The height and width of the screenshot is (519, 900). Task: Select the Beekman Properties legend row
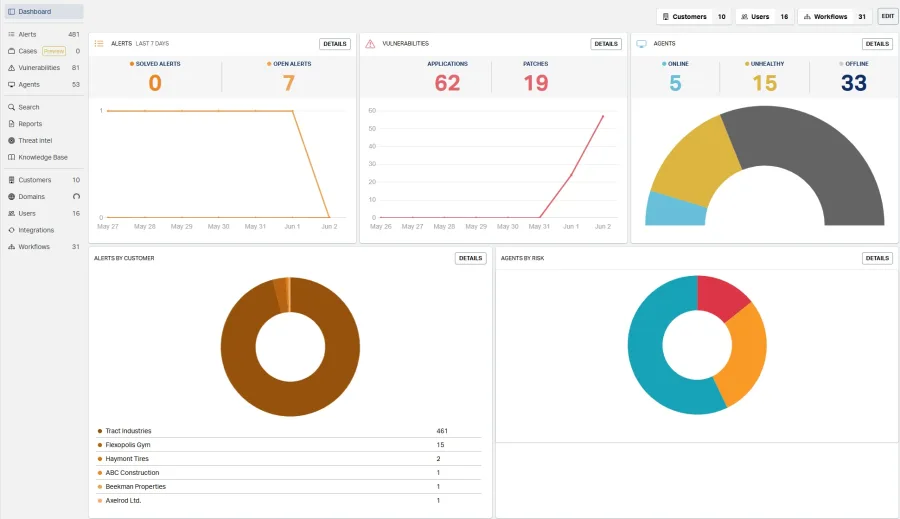[x=289, y=486]
